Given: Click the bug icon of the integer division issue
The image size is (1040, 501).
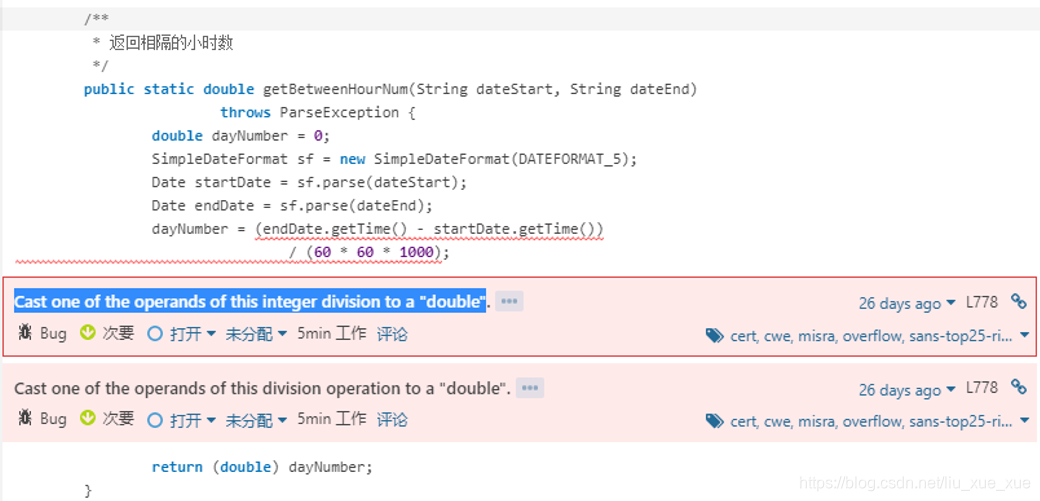Looking at the screenshot, I should (x=25, y=333).
